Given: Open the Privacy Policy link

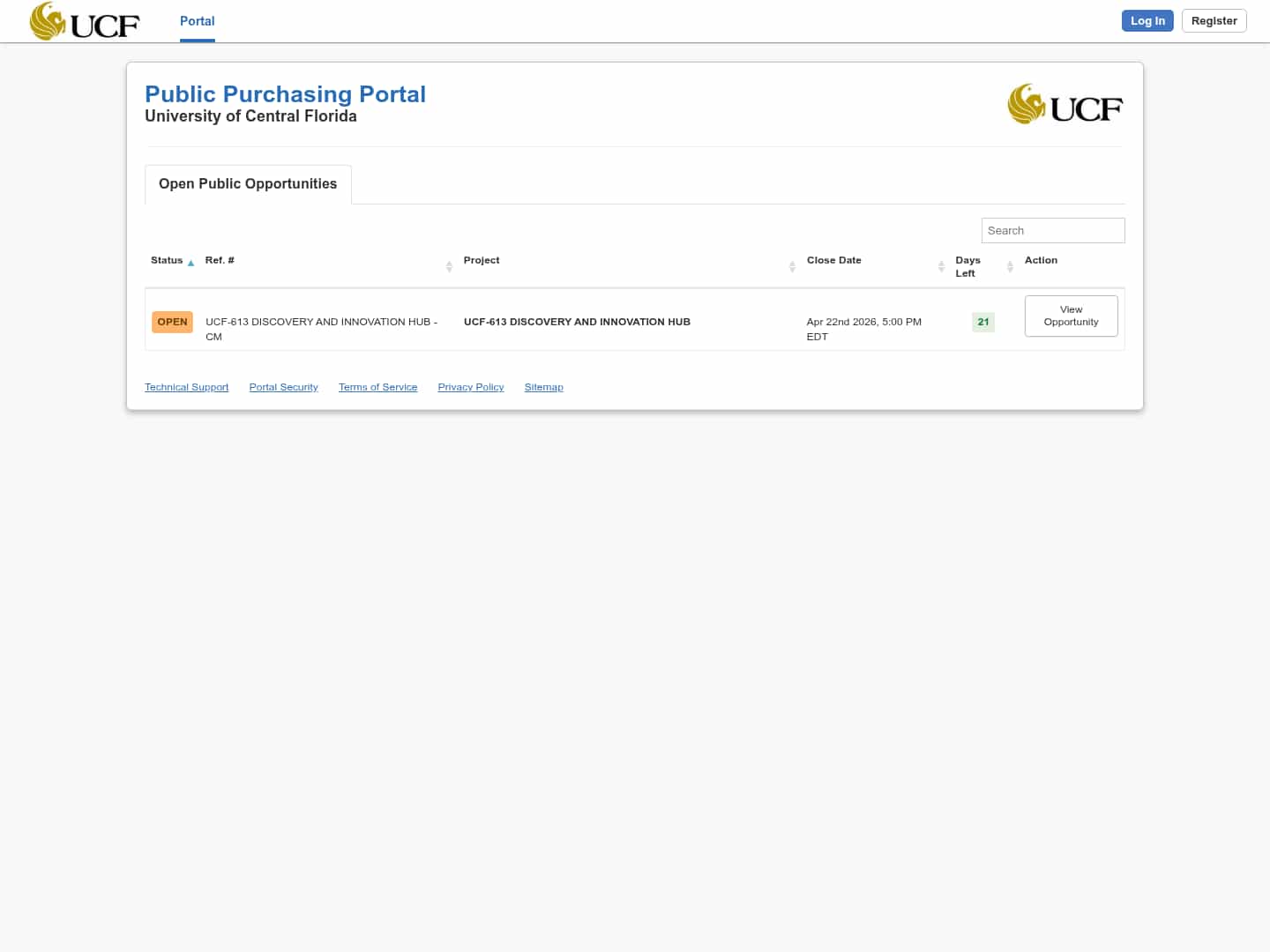Looking at the screenshot, I should 470,386.
